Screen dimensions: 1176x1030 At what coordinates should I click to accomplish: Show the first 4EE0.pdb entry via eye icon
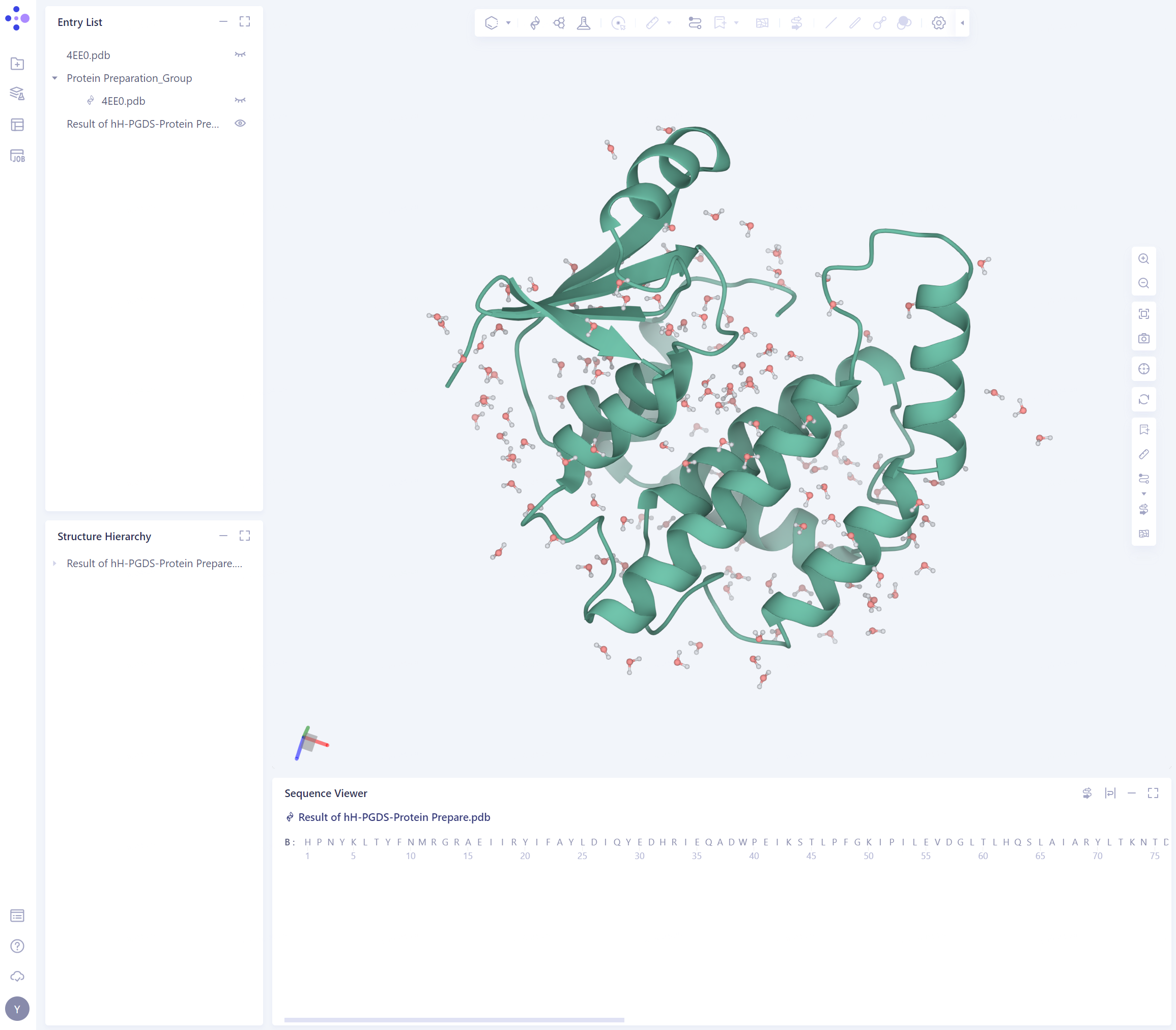click(x=240, y=54)
